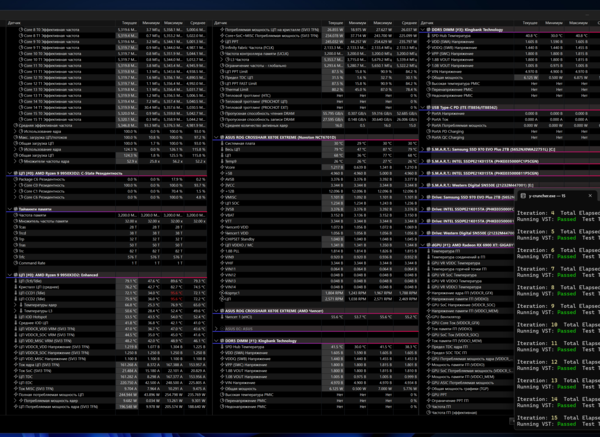Image resolution: width=600 pixels, height=437 pixels.
Task: Click the clock icon beside Core 15 T1 Эффективная частота
Action: click(x=21, y=119)
